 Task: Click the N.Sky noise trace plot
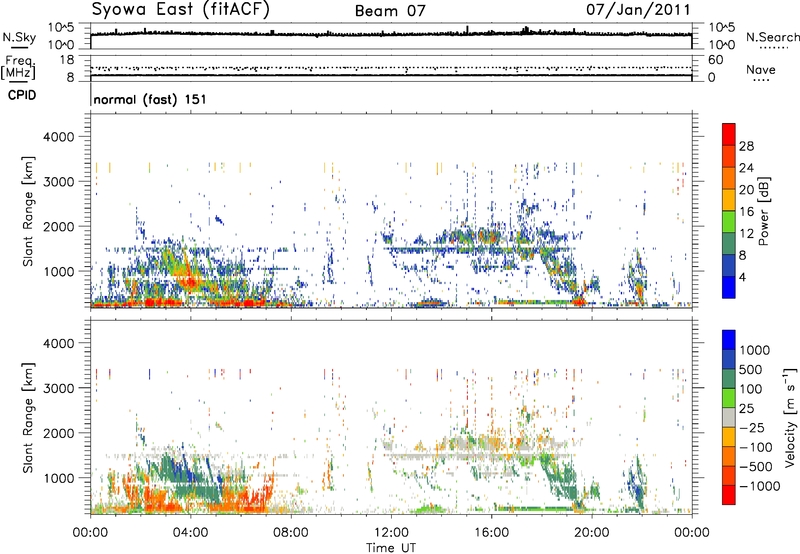coord(391,36)
